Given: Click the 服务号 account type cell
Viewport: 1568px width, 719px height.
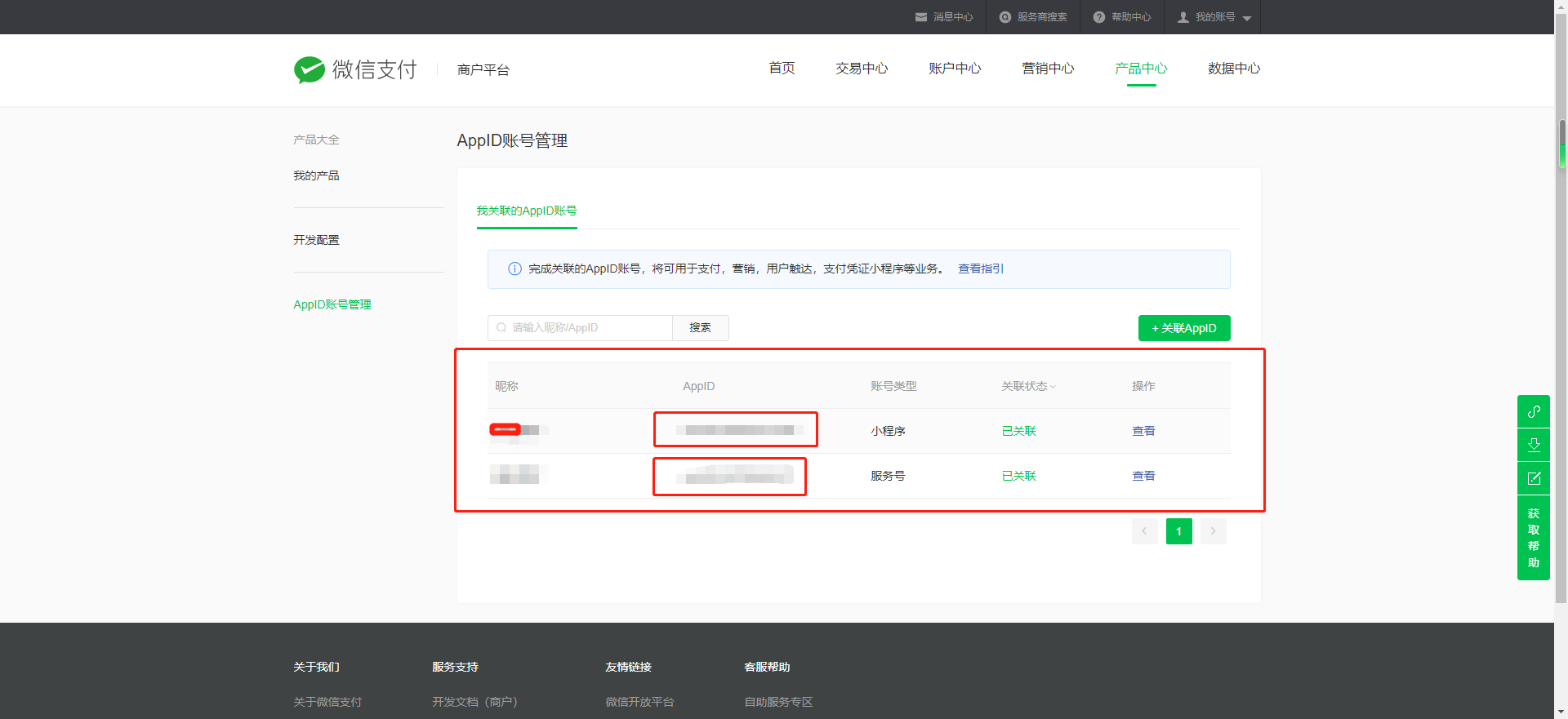Looking at the screenshot, I should (888, 476).
